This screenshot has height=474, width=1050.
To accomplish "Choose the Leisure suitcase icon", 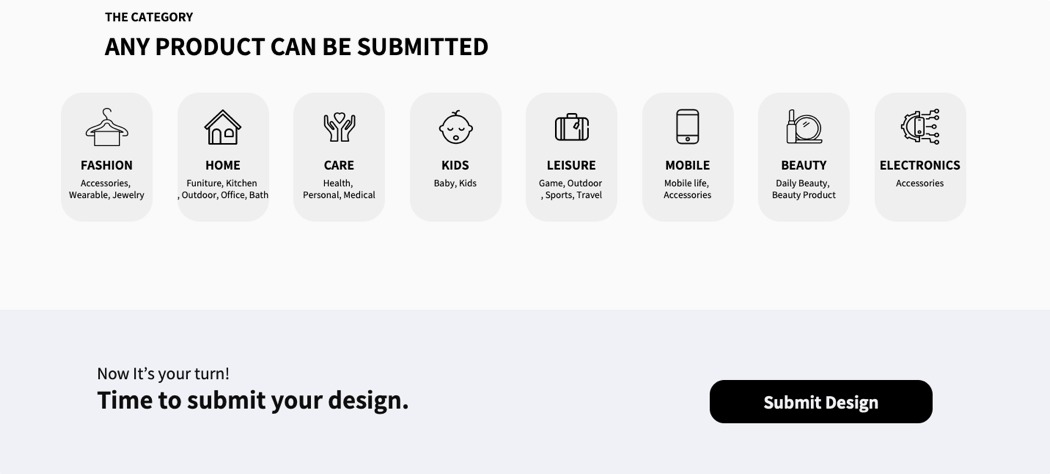I will tap(571, 127).
